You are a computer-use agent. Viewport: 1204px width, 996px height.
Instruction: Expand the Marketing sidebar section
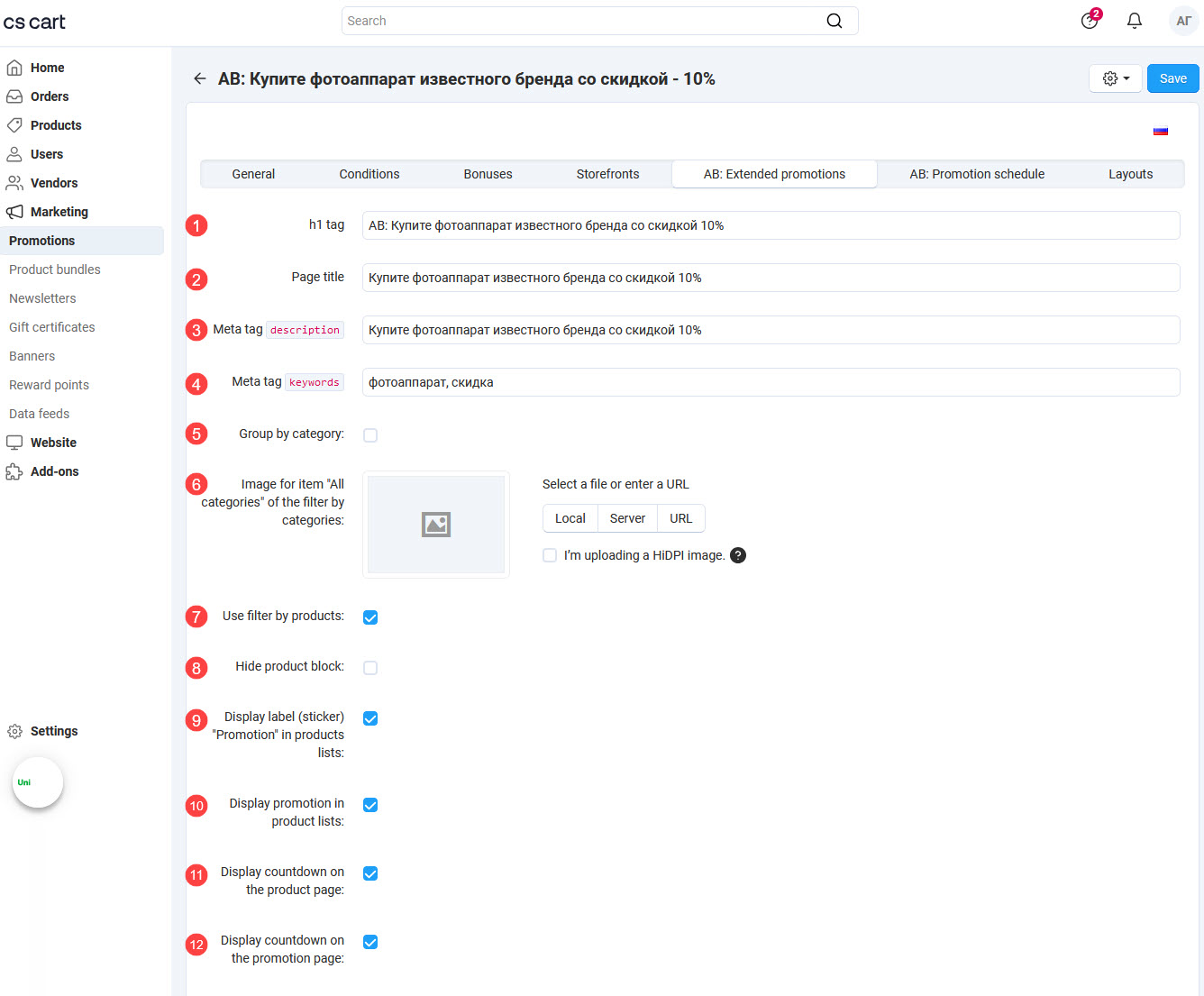[x=59, y=212]
